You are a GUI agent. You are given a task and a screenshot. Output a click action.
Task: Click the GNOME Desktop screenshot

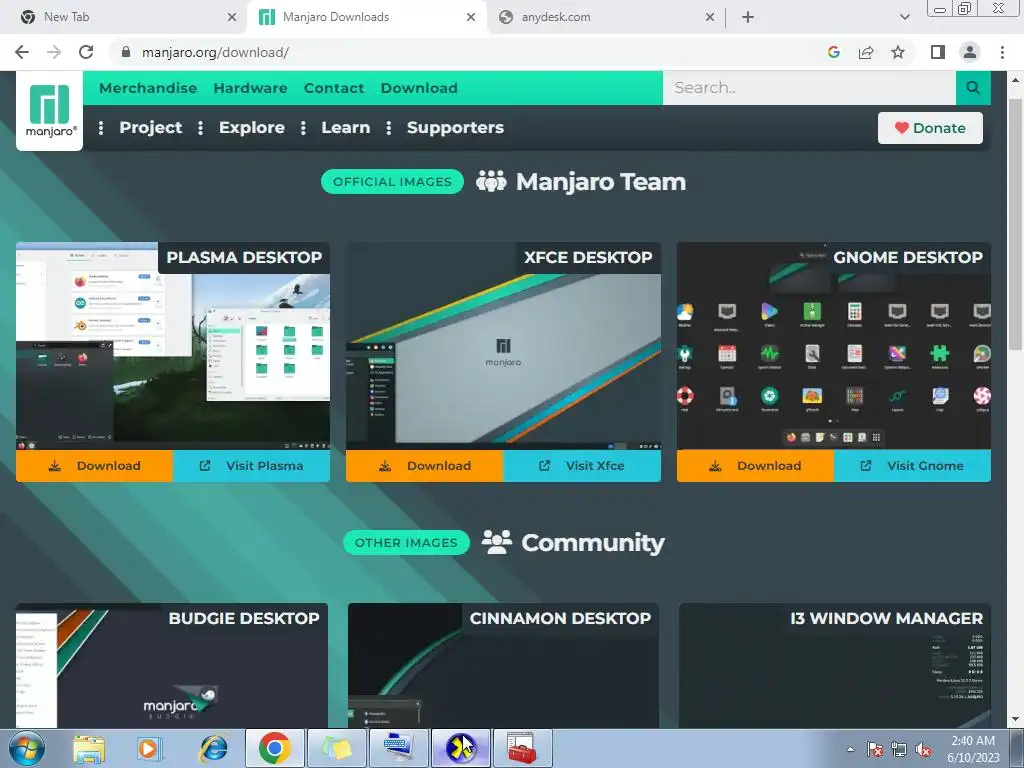point(834,346)
